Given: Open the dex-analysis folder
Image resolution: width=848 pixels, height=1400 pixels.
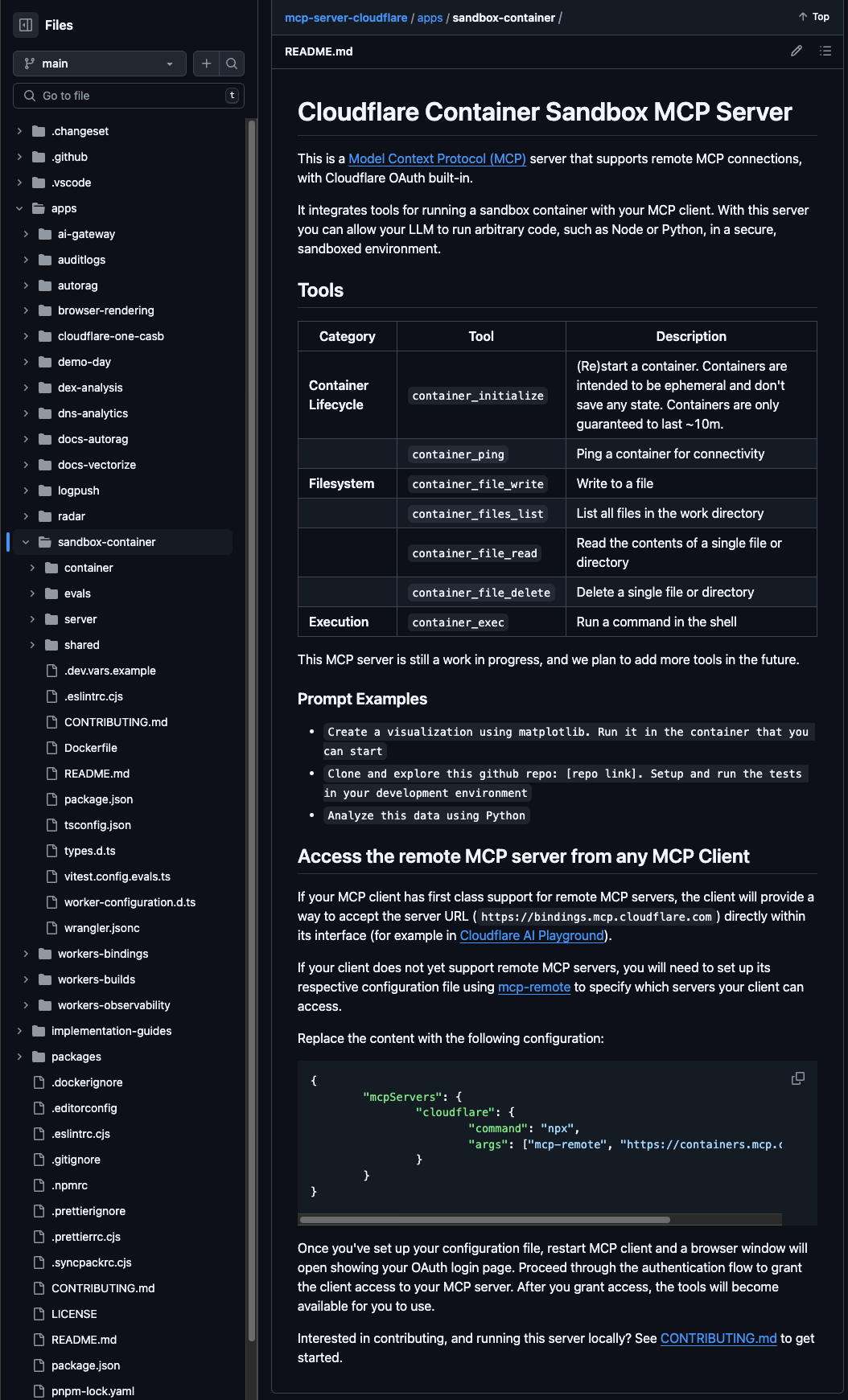Looking at the screenshot, I should pyautogui.click(x=90, y=388).
